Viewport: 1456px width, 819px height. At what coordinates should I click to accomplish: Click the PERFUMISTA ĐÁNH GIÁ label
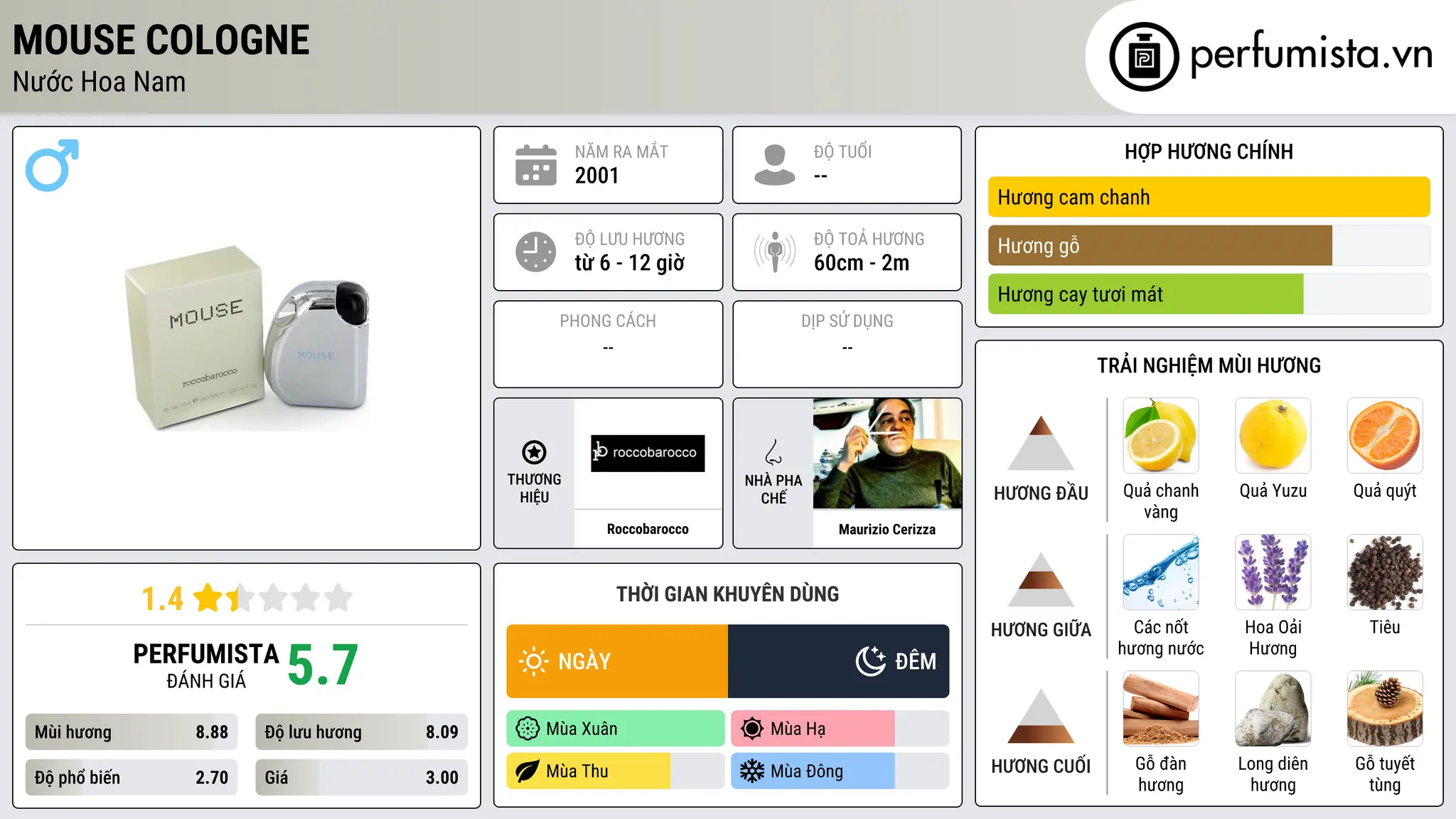pyautogui.click(x=206, y=665)
